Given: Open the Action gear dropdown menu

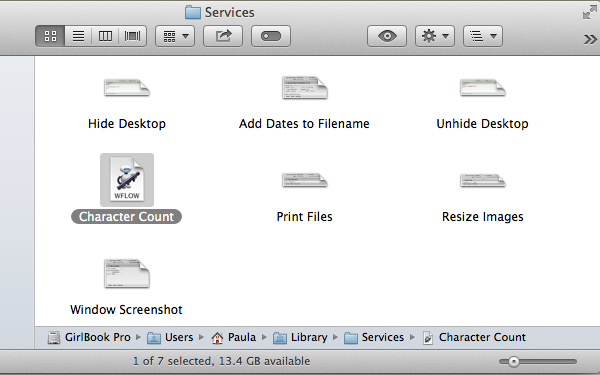Looking at the screenshot, I should coord(435,36).
